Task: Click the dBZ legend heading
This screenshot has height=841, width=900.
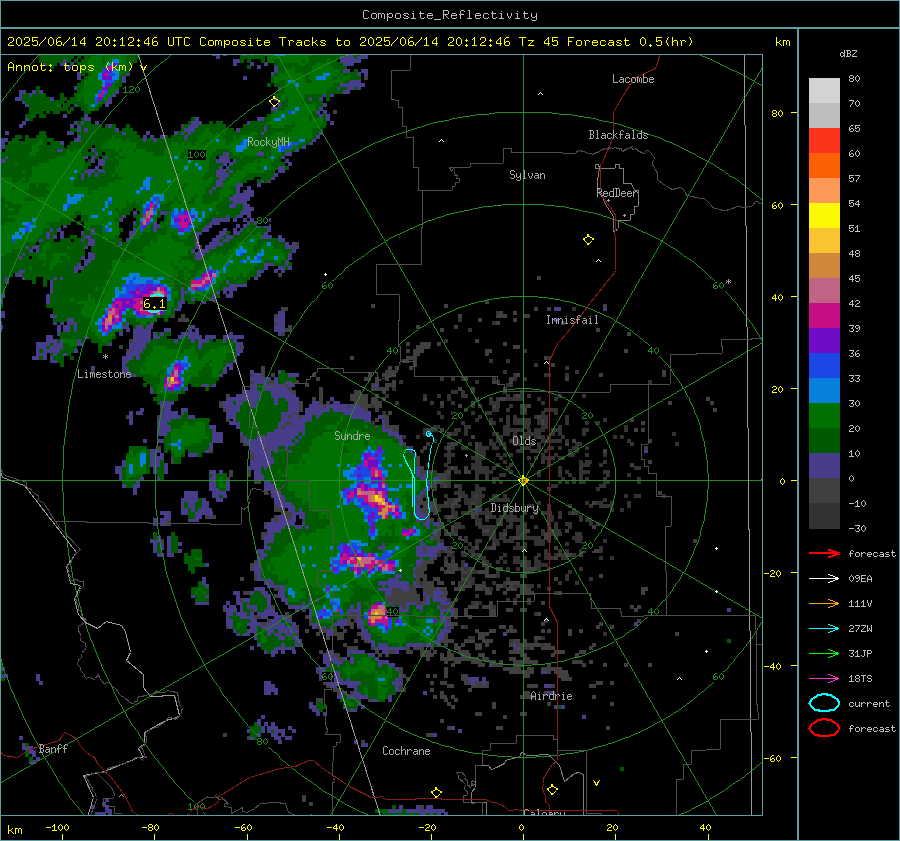Action: click(x=848, y=53)
